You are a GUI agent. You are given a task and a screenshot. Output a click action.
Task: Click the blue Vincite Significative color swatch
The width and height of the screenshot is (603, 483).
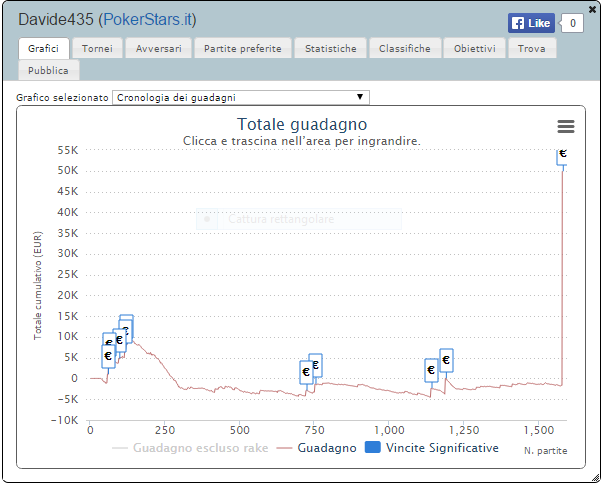click(x=372, y=447)
